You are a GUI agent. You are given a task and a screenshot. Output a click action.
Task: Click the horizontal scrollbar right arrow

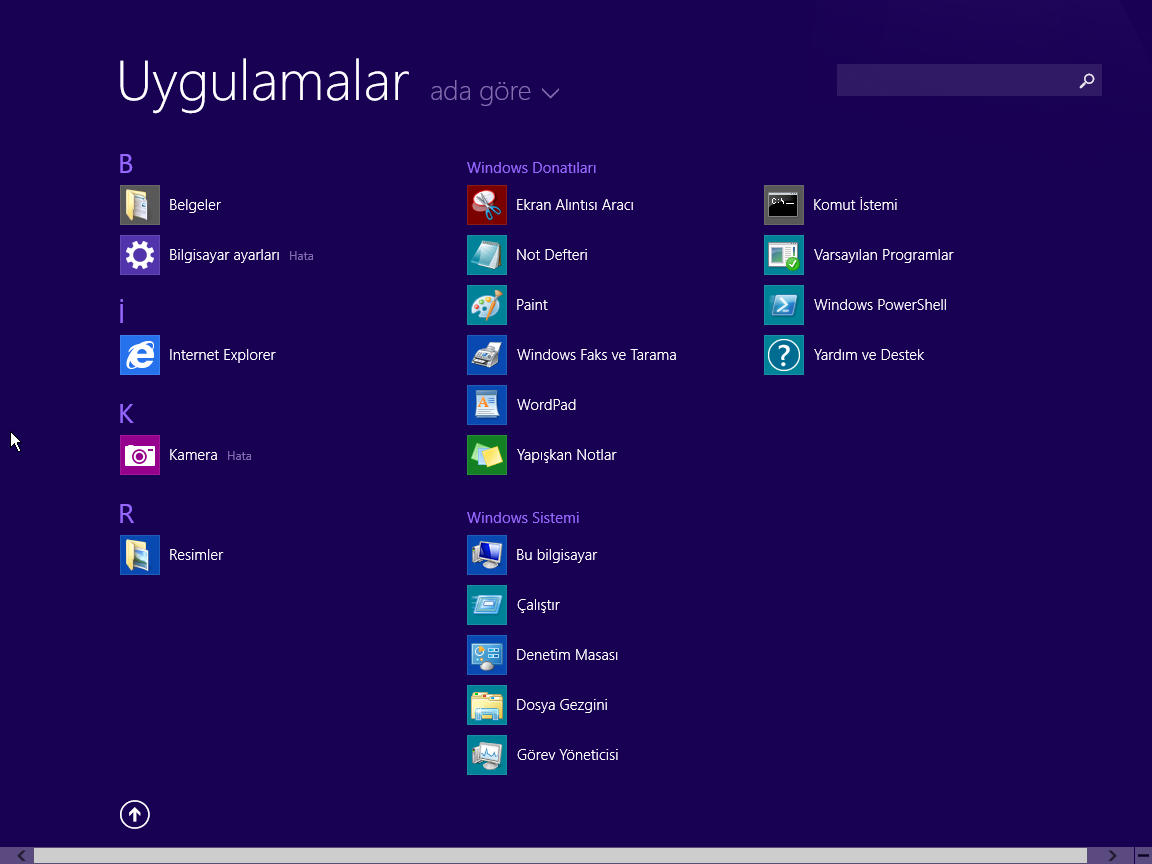1112,856
